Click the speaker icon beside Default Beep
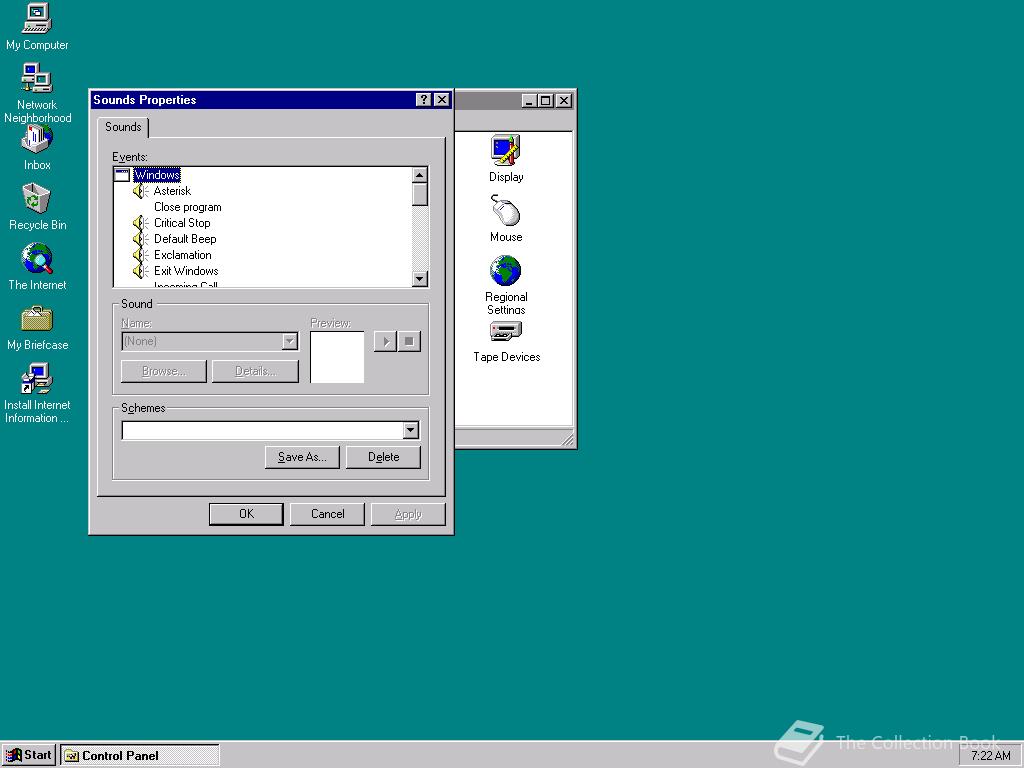This screenshot has height=768, width=1024. [x=140, y=239]
